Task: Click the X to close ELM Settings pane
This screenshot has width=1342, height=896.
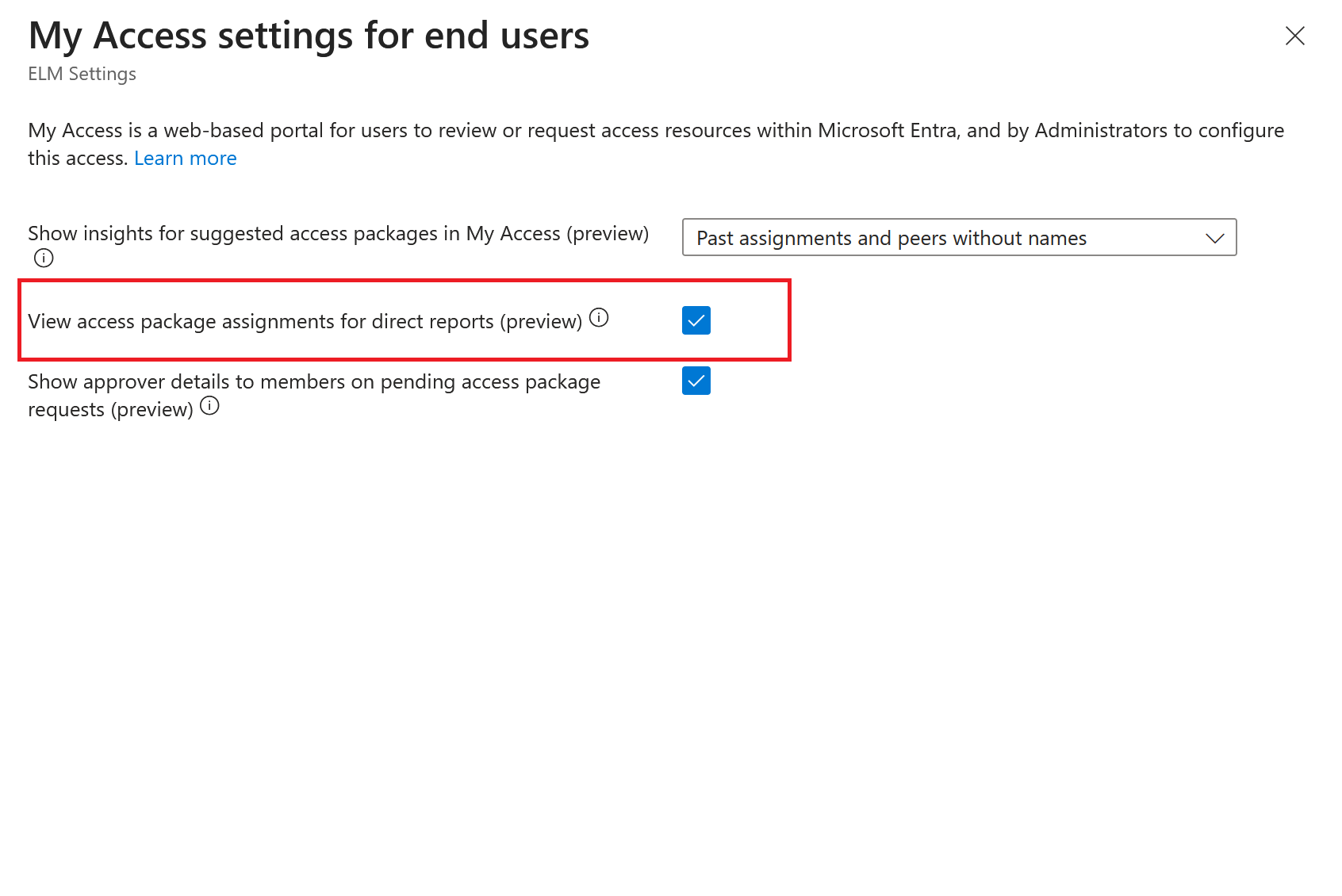Action: (1294, 36)
